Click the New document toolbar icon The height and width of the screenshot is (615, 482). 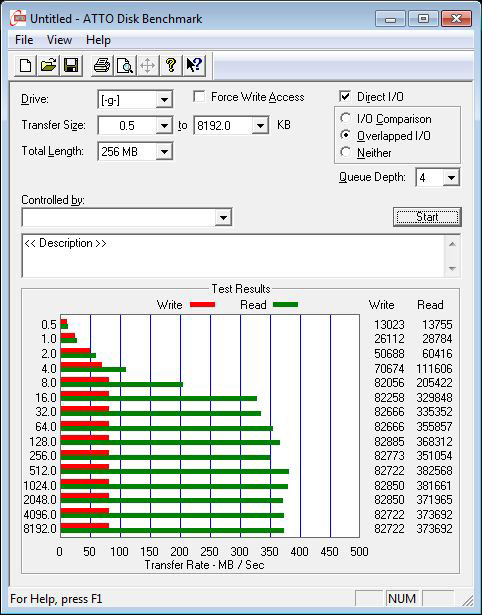(25, 66)
